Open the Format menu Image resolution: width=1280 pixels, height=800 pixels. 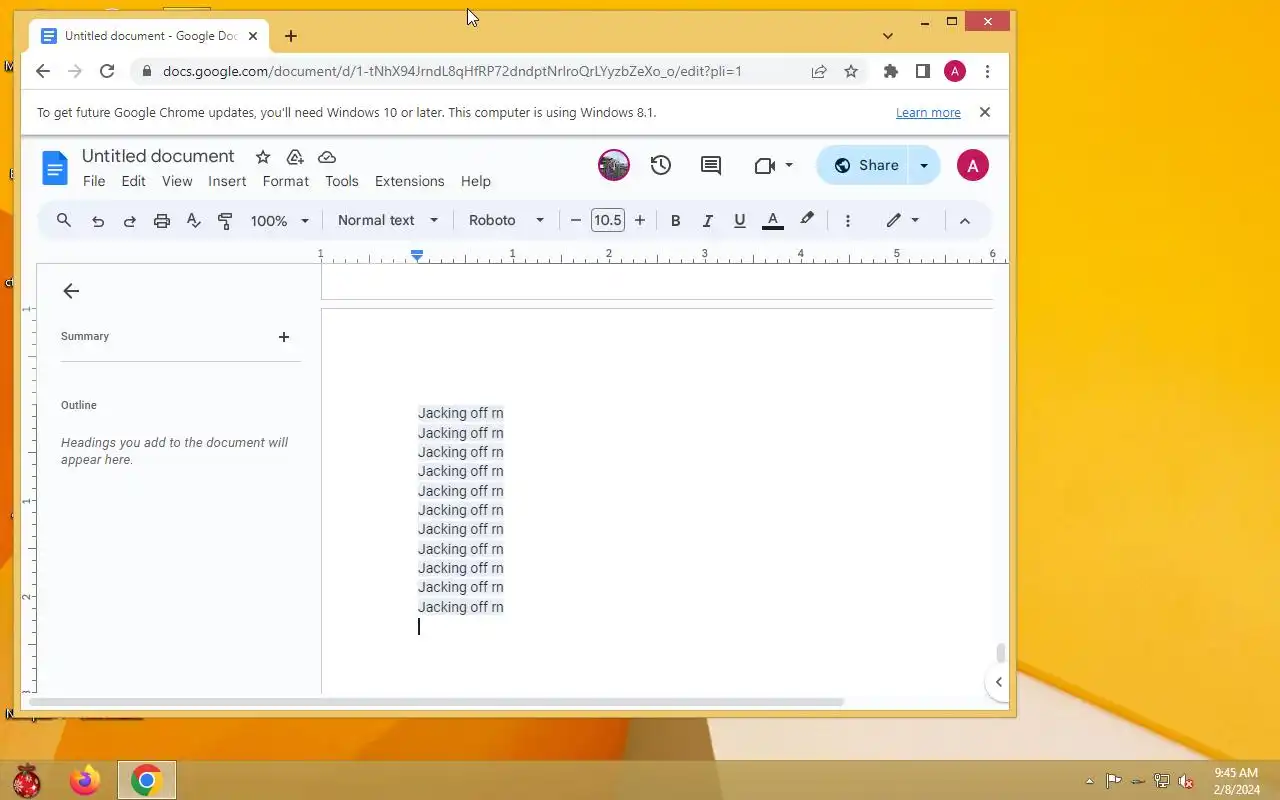pos(286,181)
